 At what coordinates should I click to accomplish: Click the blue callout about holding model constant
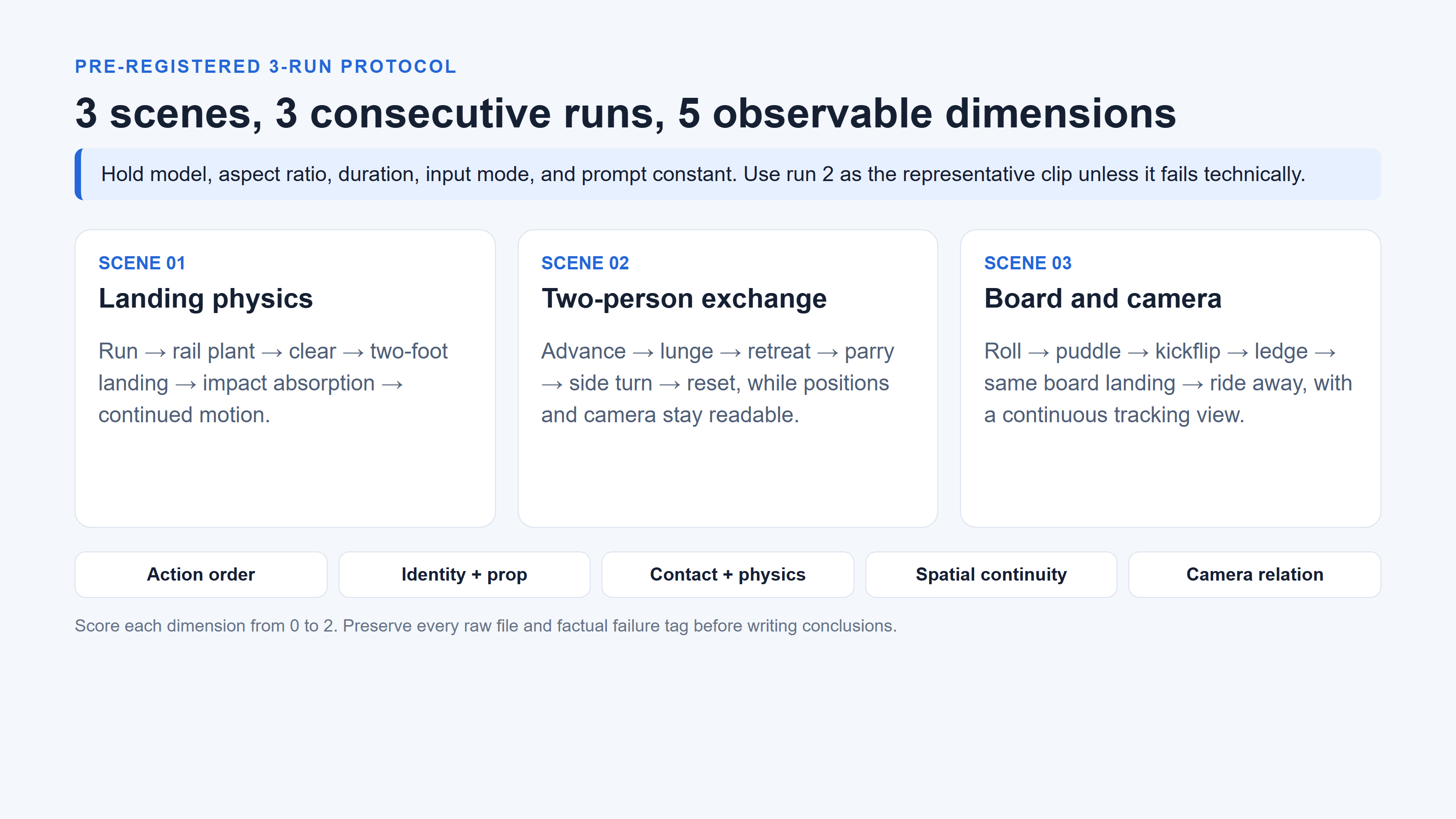coord(728,174)
